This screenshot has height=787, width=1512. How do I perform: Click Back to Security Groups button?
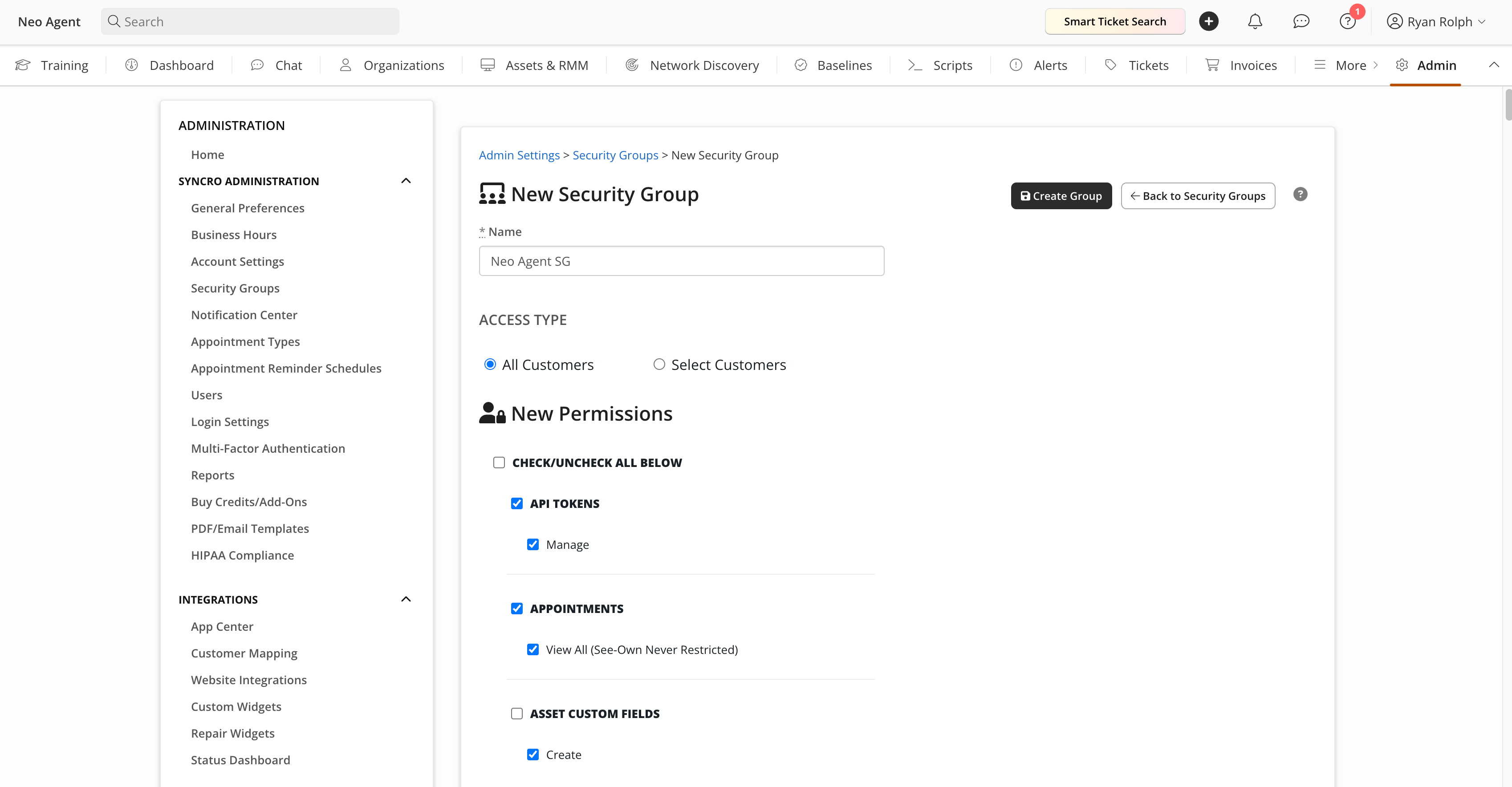[1198, 196]
